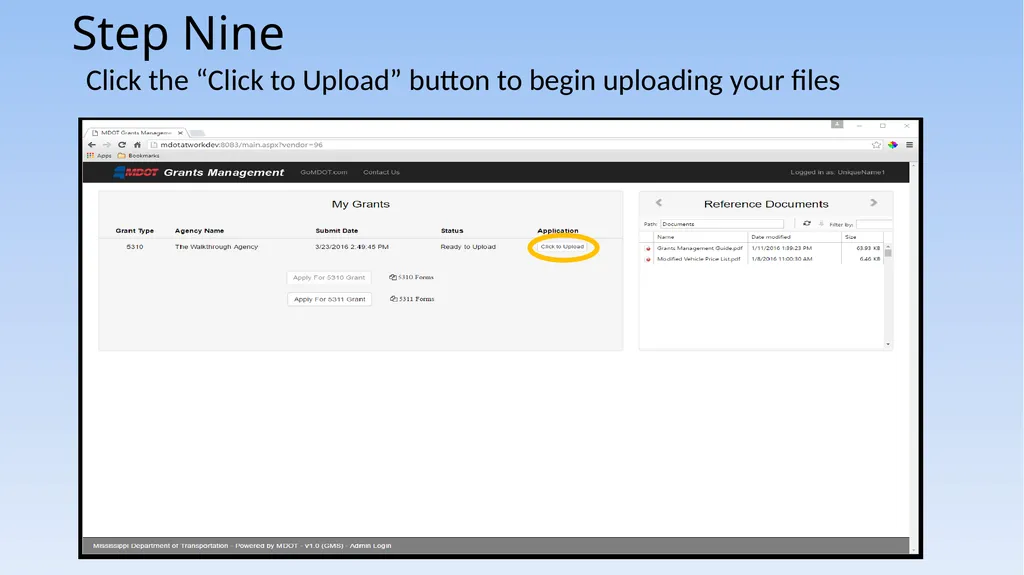Click the document list scroll-down arrow
1024x575 pixels.
coord(888,344)
